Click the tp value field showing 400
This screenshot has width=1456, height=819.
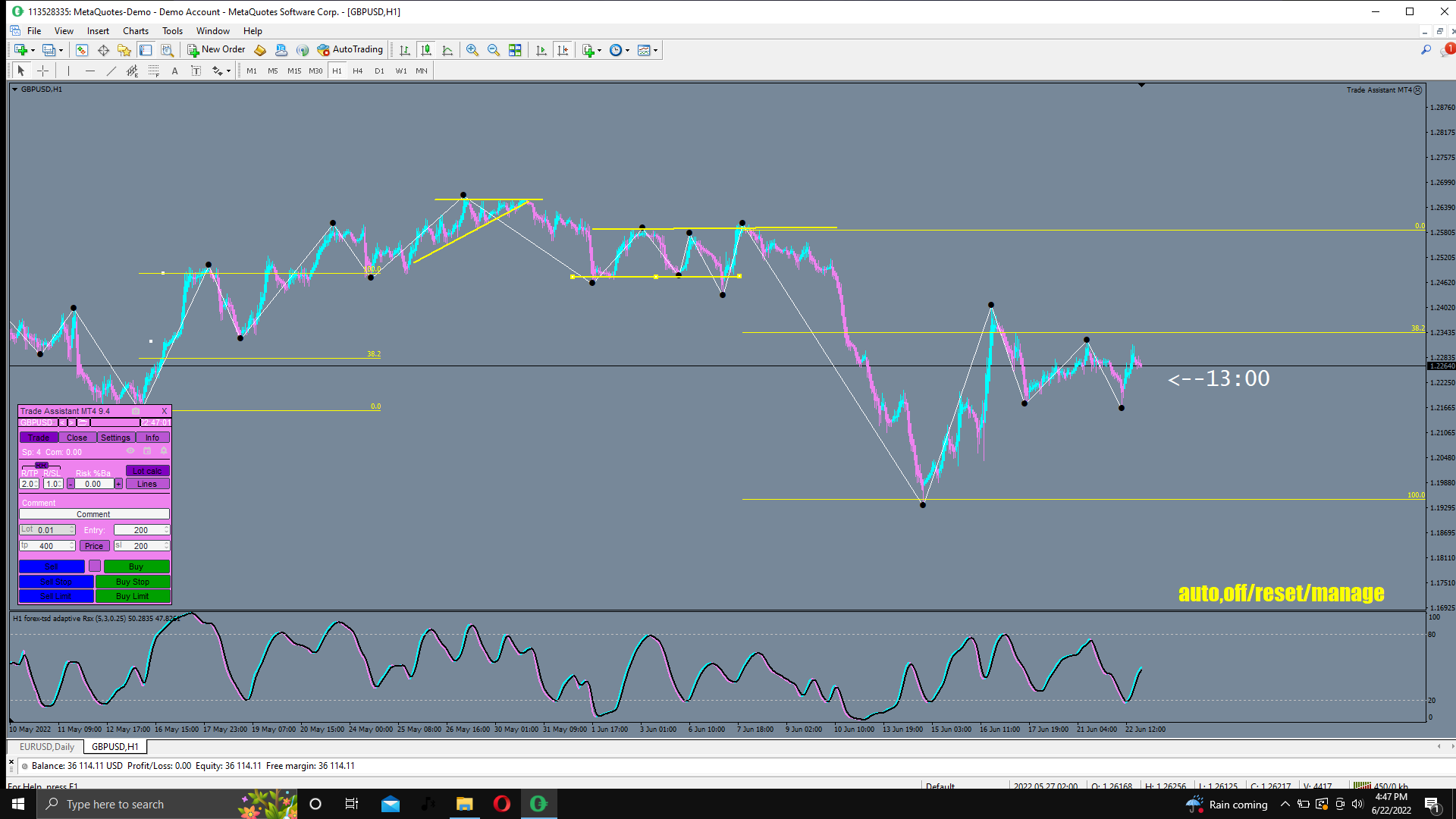click(x=47, y=546)
